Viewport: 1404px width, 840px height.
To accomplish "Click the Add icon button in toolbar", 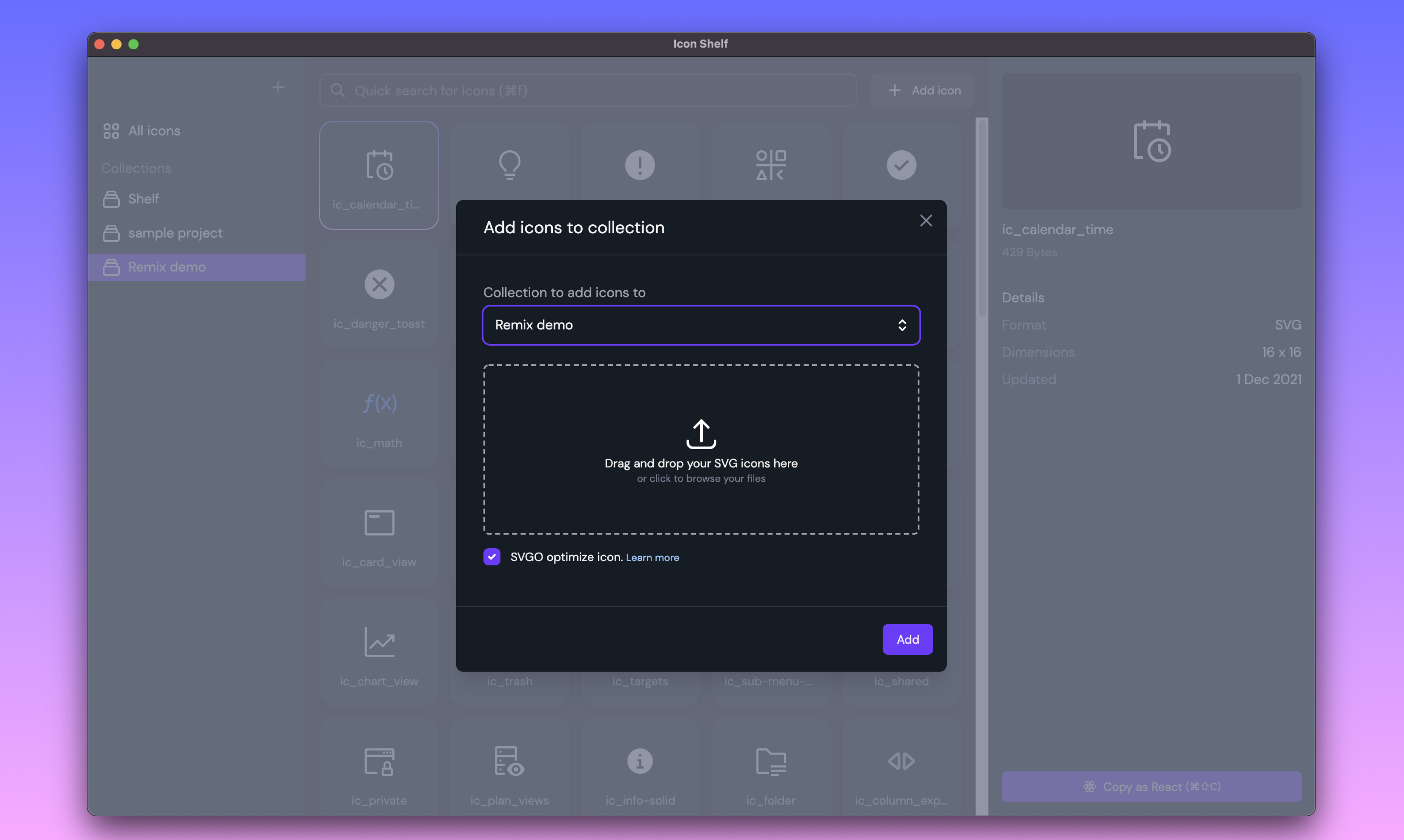I will tap(923, 91).
